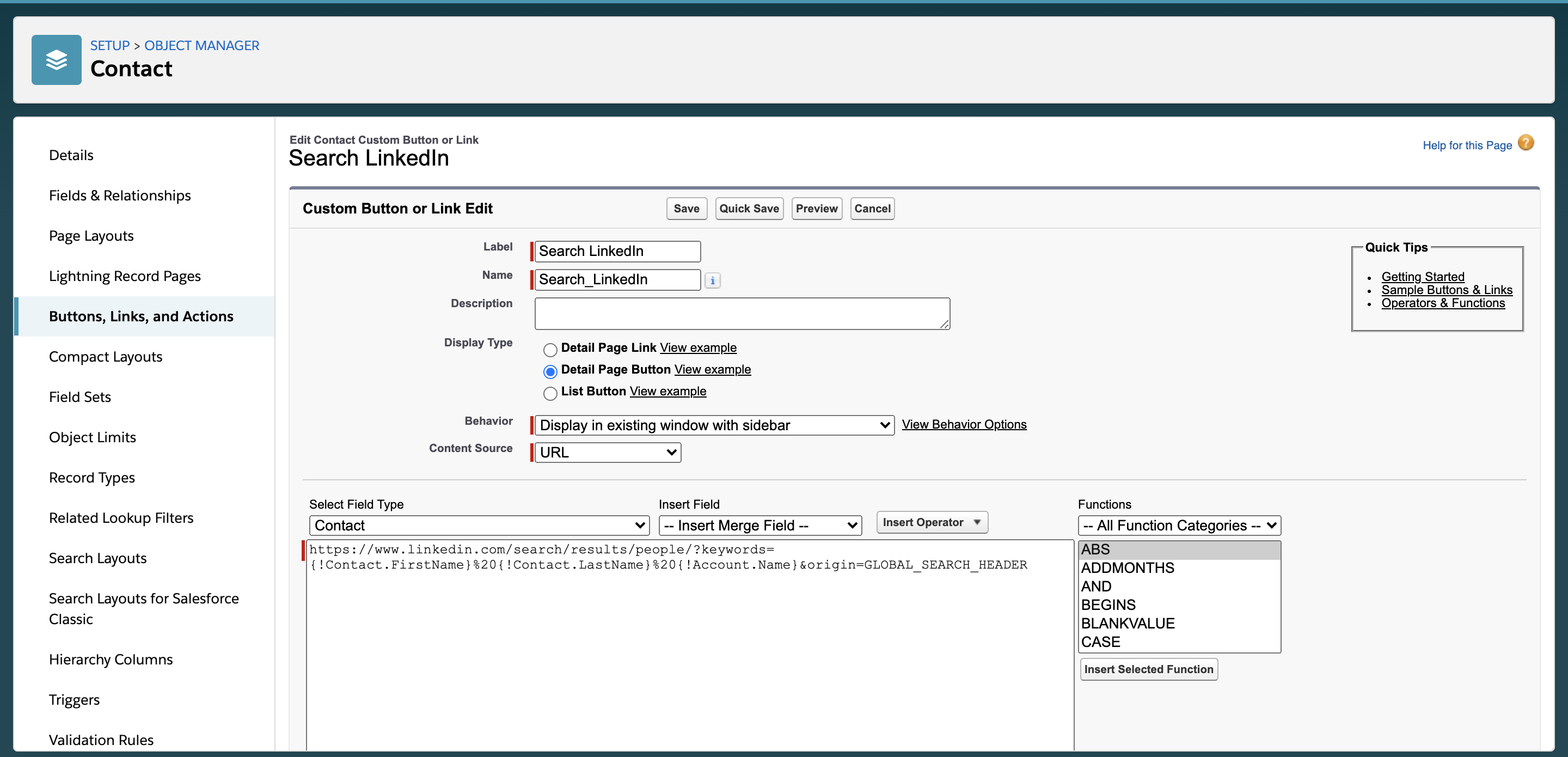Select List Button display type

click(x=550, y=393)
